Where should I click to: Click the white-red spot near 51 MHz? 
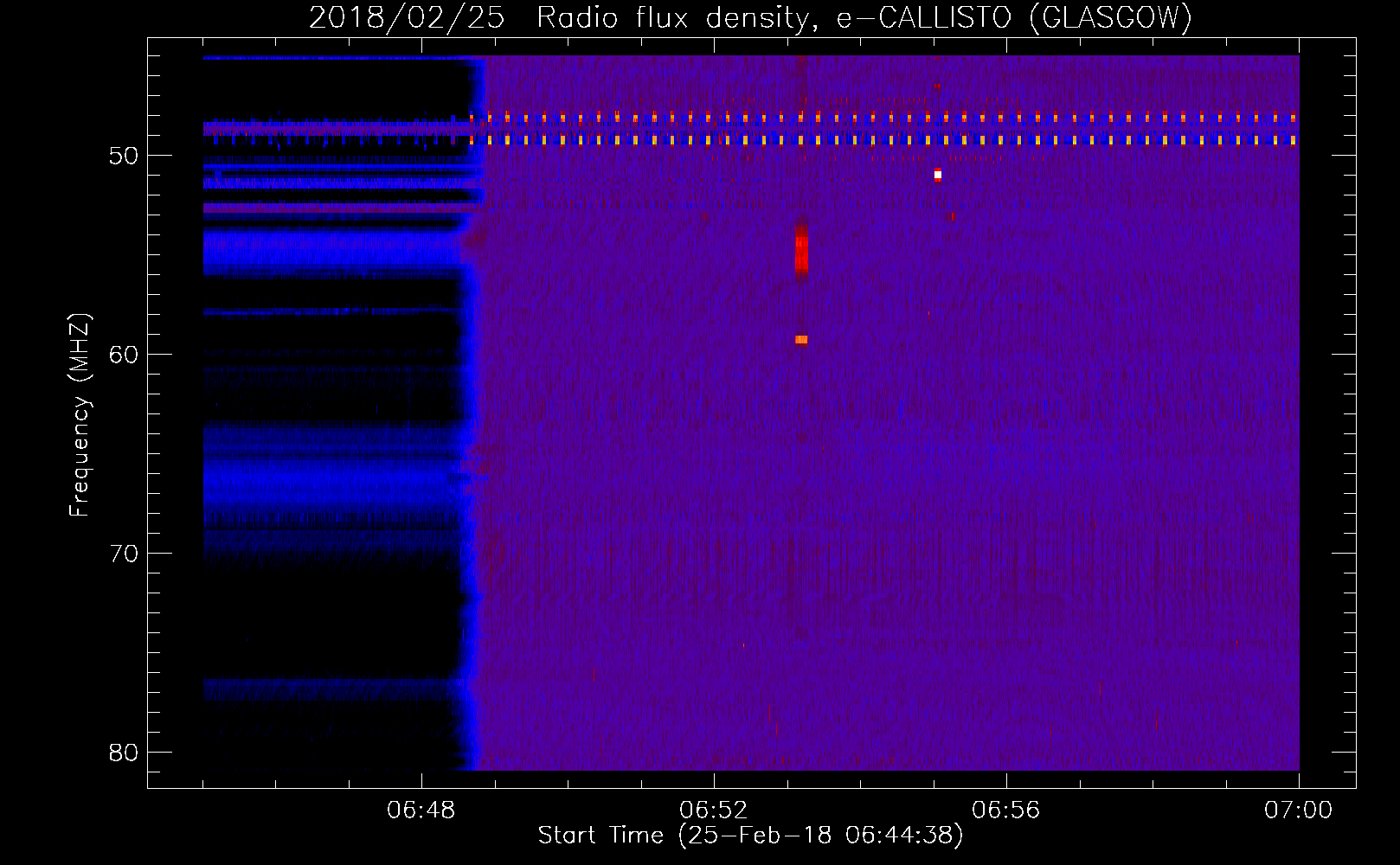[937, 175]
